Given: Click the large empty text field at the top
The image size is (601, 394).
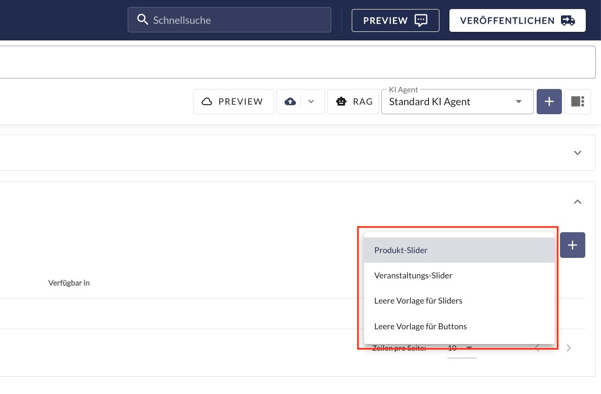Looking at the screenshot, I should pyautogui.click(x=297, y=62).
